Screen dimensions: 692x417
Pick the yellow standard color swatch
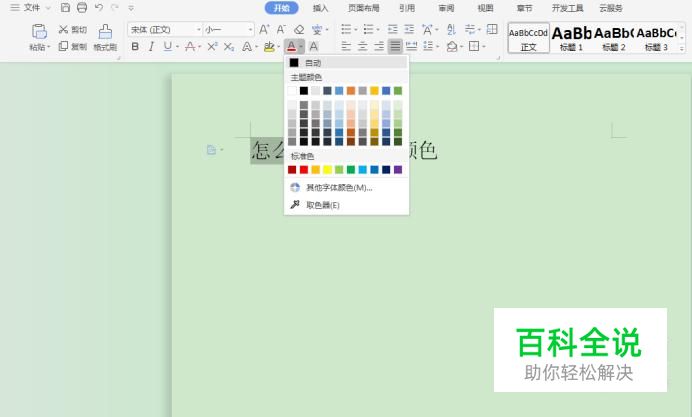point(327,169)
